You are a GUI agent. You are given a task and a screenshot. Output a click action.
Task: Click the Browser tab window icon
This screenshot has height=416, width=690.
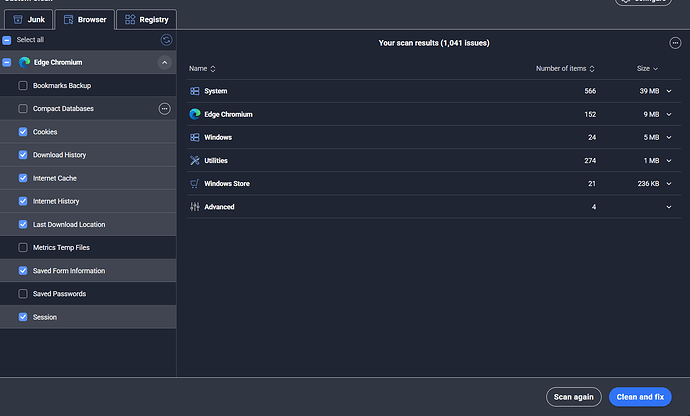click(x=68, y=19)
